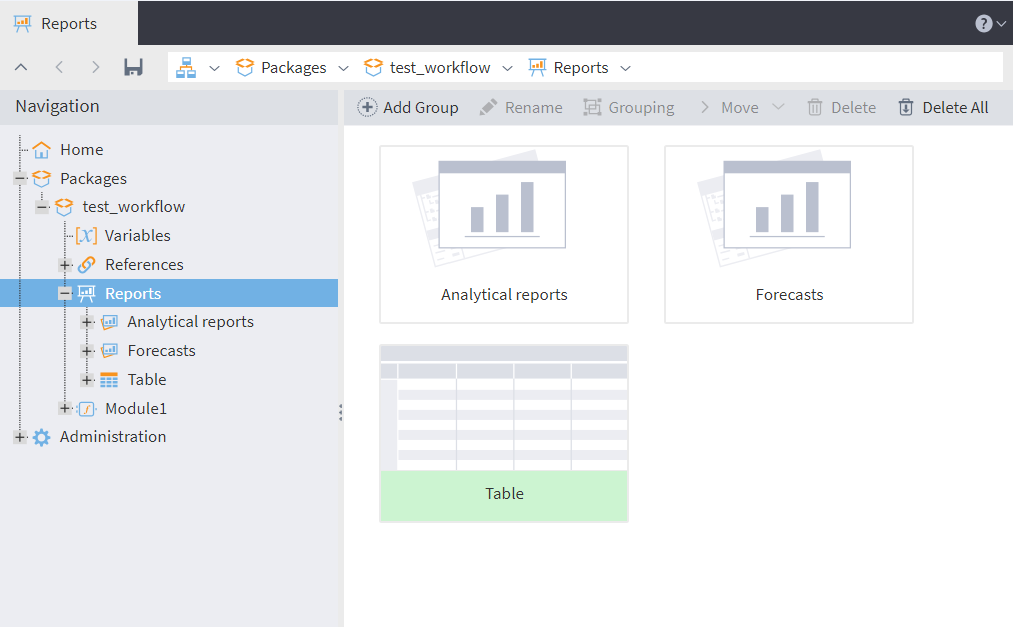Image resolution: width=1013 pixels, height=627 pixels.
Task: Click the hierarchy root icon in breadcrumb
Action: point(186,67)
